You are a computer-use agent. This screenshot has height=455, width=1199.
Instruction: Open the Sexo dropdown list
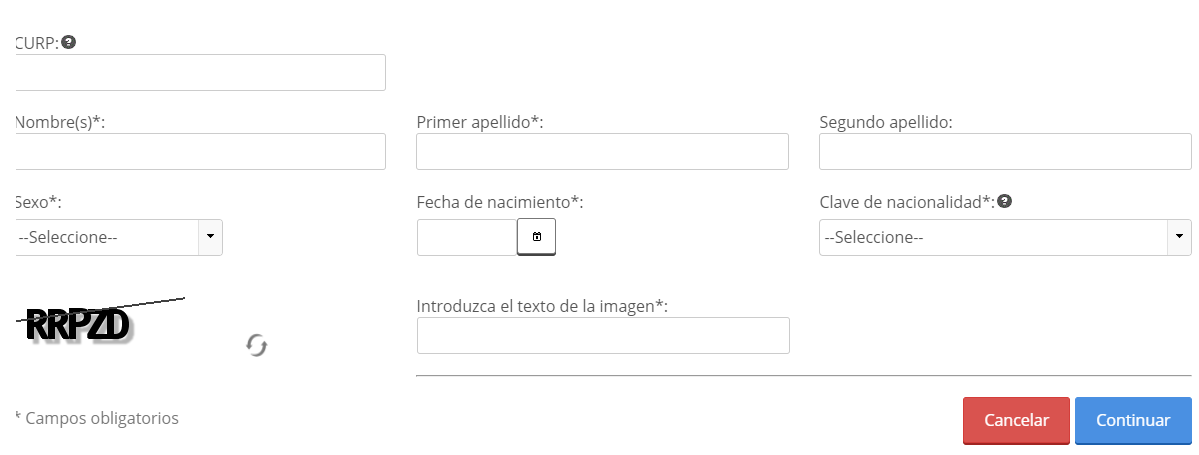pos(110,237)
